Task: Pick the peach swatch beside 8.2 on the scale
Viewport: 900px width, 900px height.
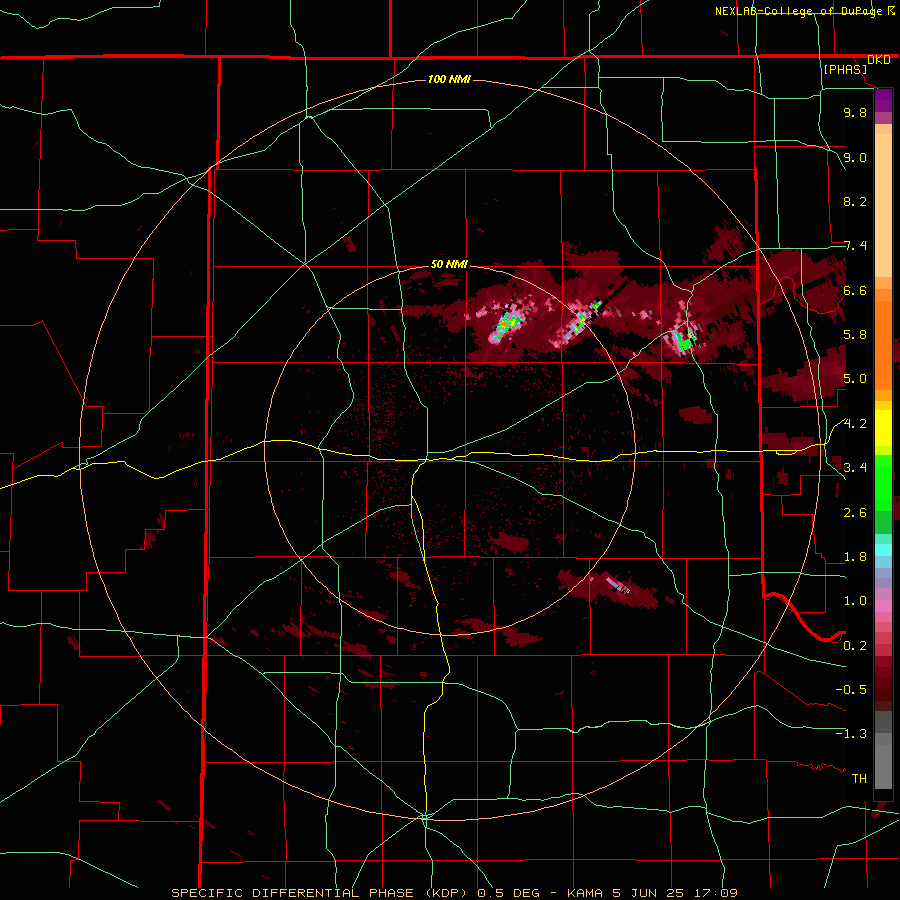Action: click(x=883, y=205)
